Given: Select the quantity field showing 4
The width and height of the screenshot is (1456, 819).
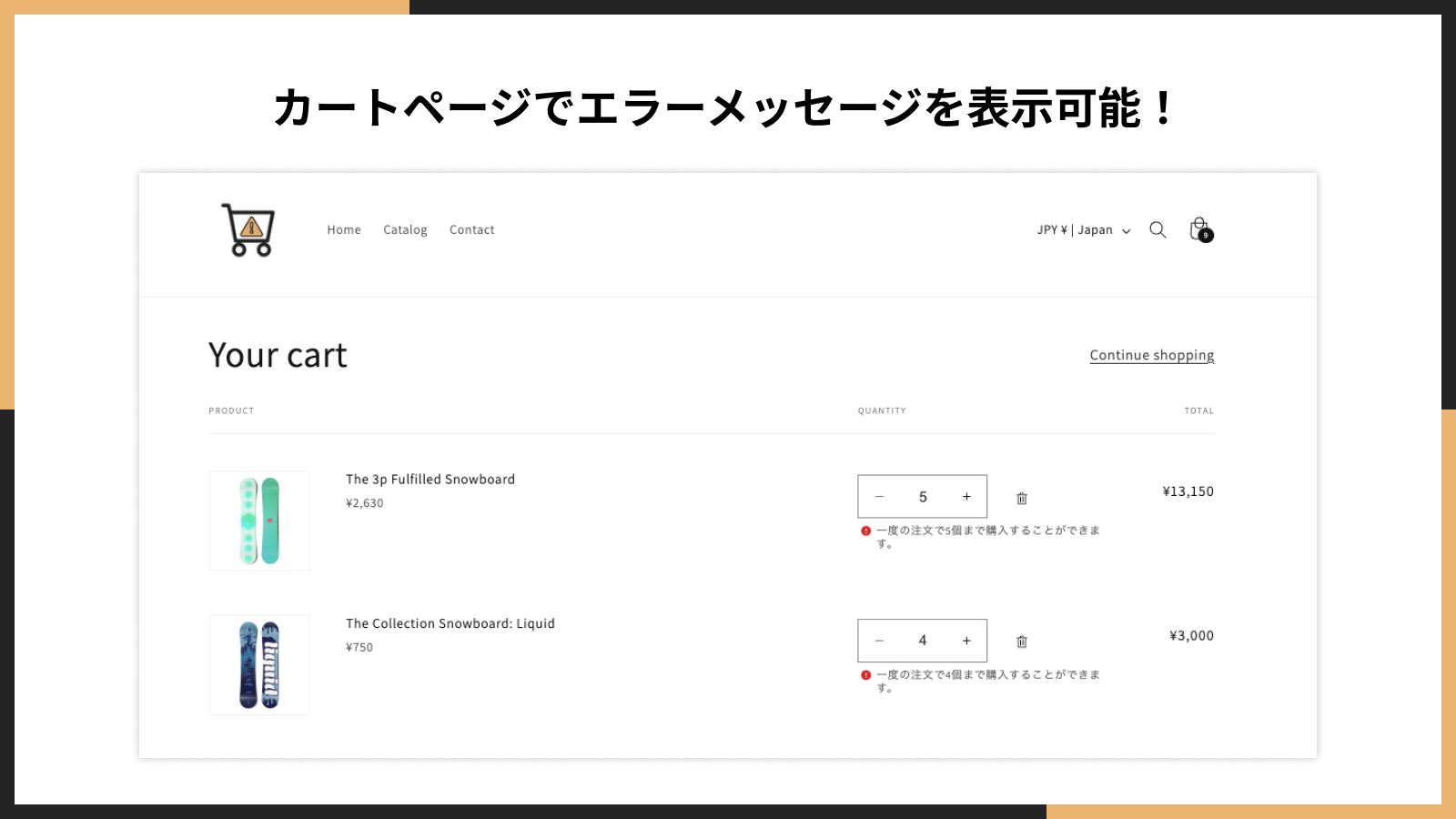Looking at the screenshot, I should tap(923, 641).
